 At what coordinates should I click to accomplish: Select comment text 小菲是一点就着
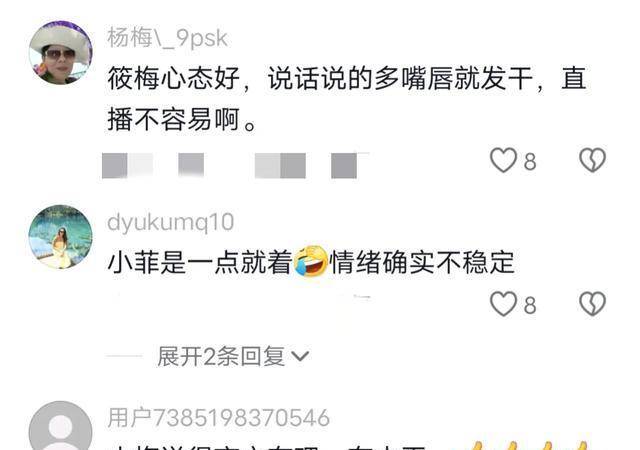pos(200,262)
